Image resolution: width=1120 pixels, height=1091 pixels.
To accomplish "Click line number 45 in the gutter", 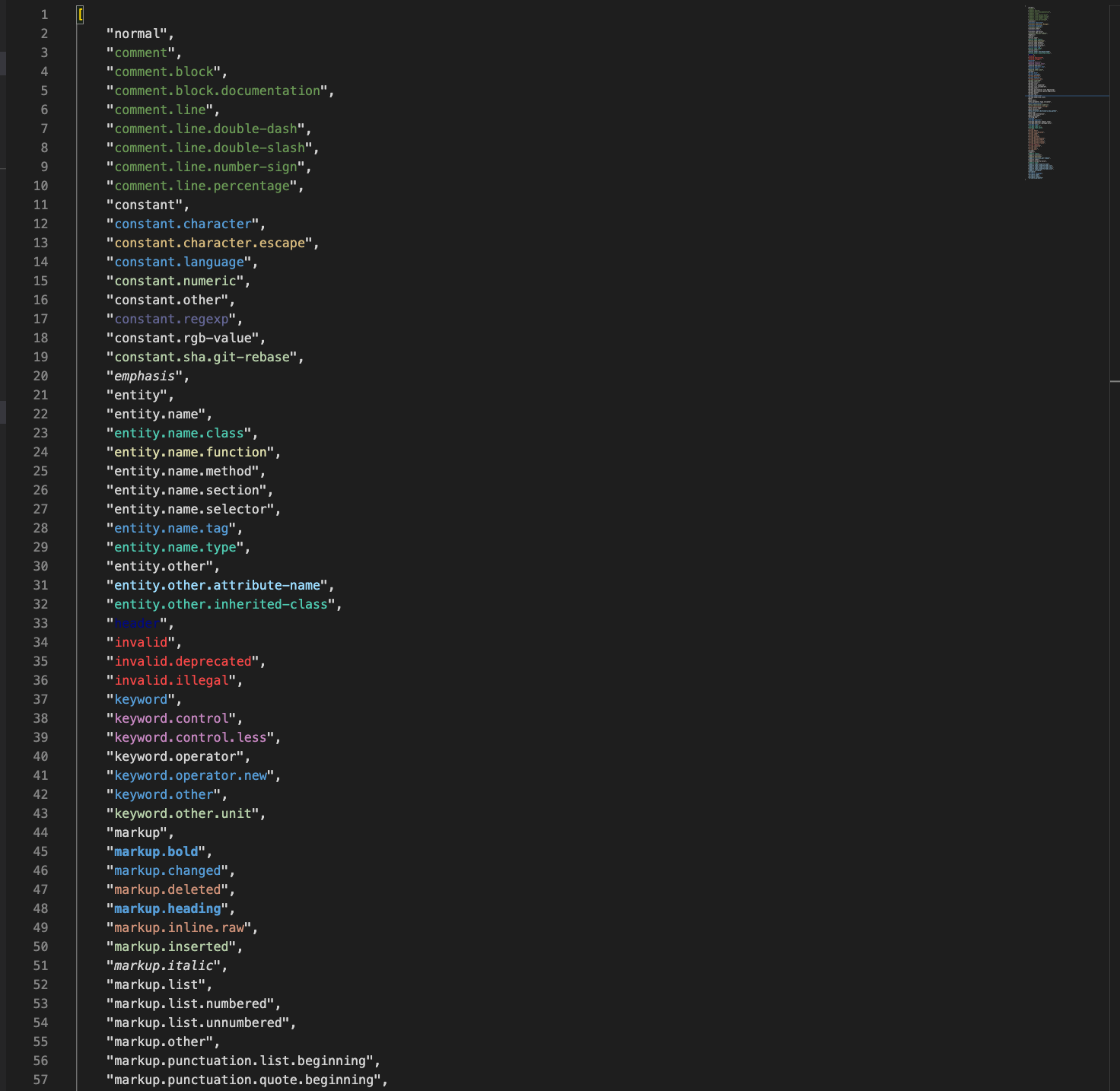I will coord(40,851).
